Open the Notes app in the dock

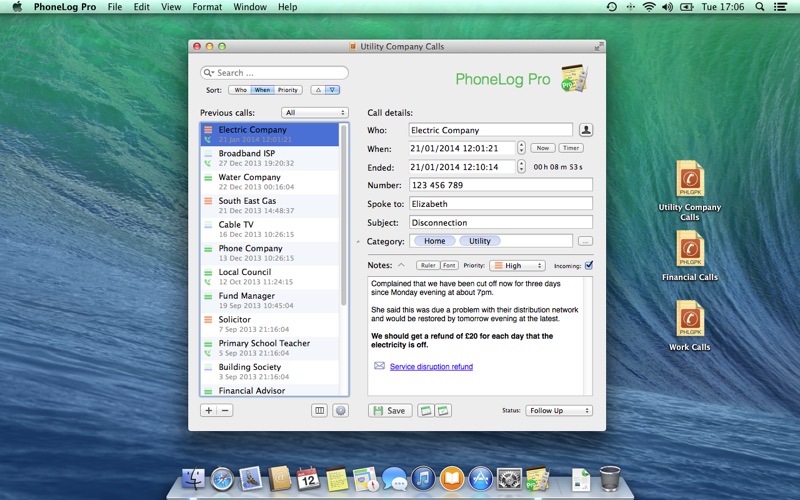(x=337, y=479)
